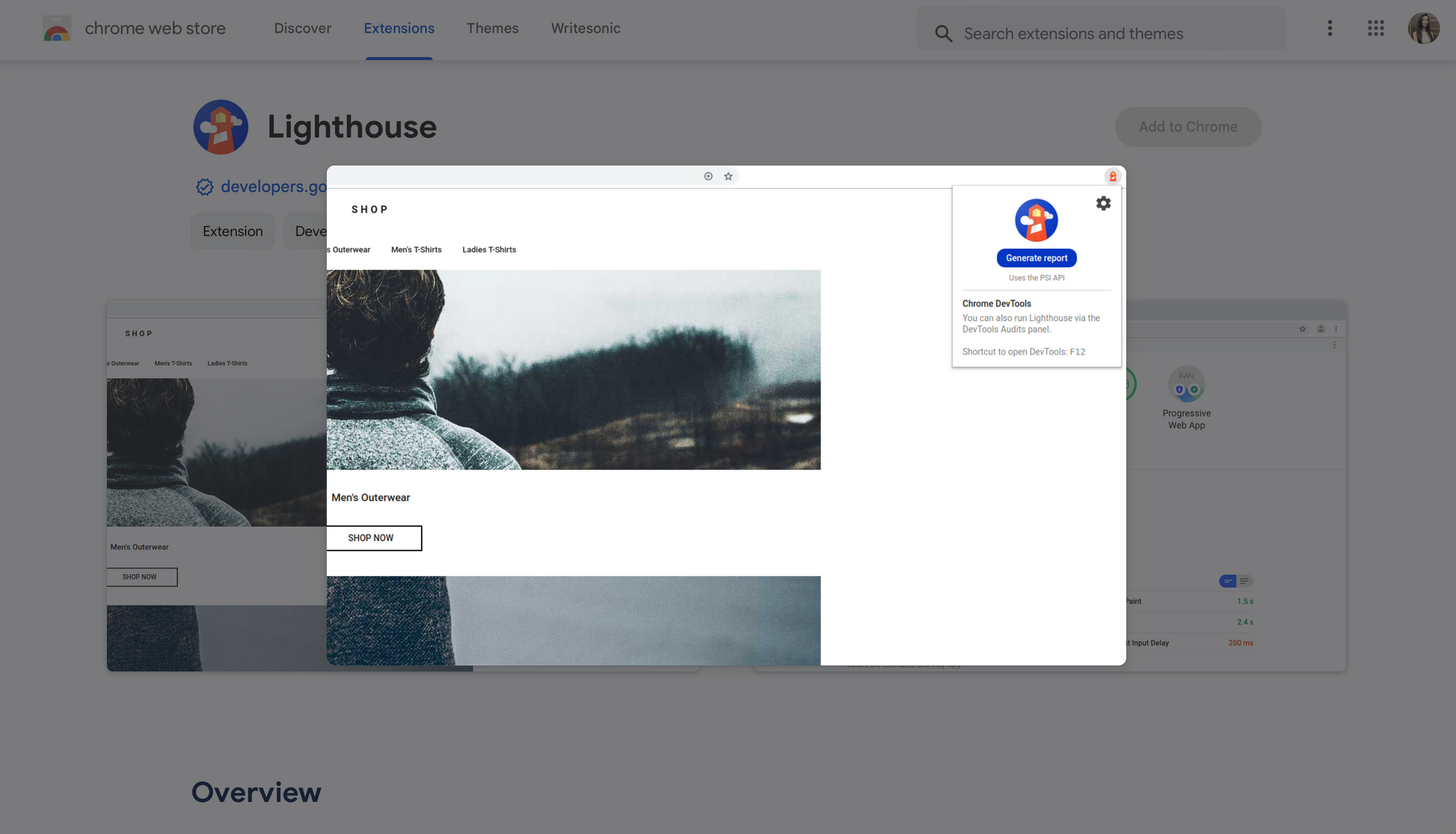Click the search magnifying glass icon

point(943,34)
